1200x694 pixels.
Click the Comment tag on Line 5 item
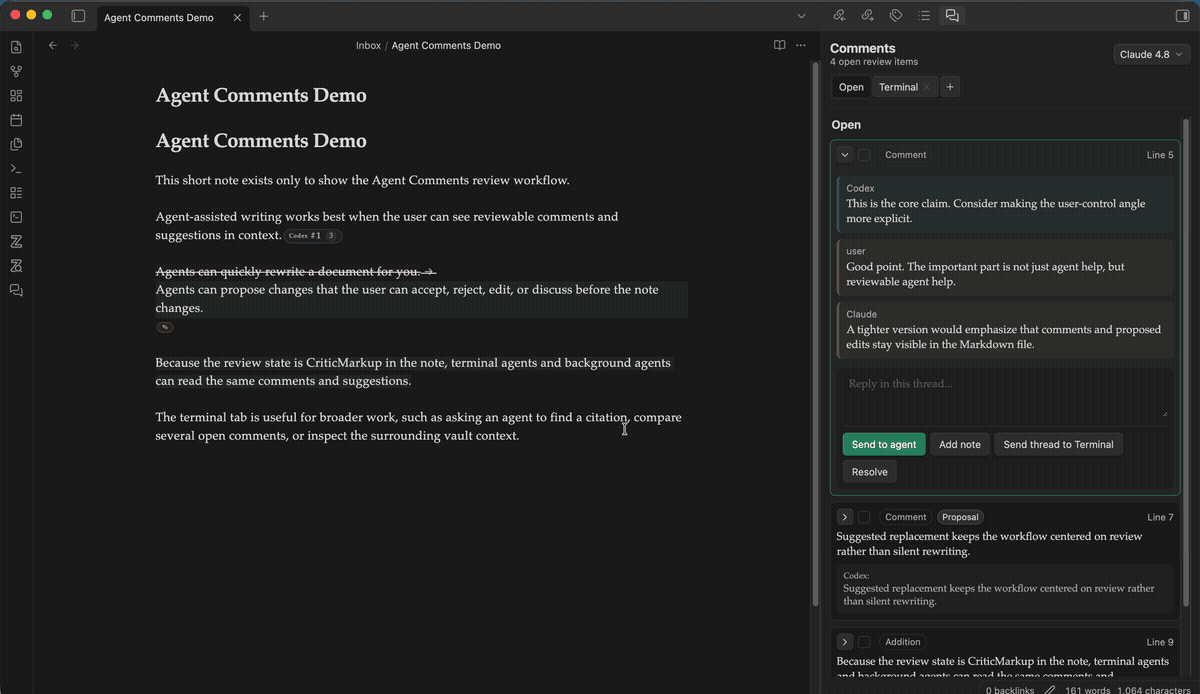pyautogui.click(x=906, y=155)
